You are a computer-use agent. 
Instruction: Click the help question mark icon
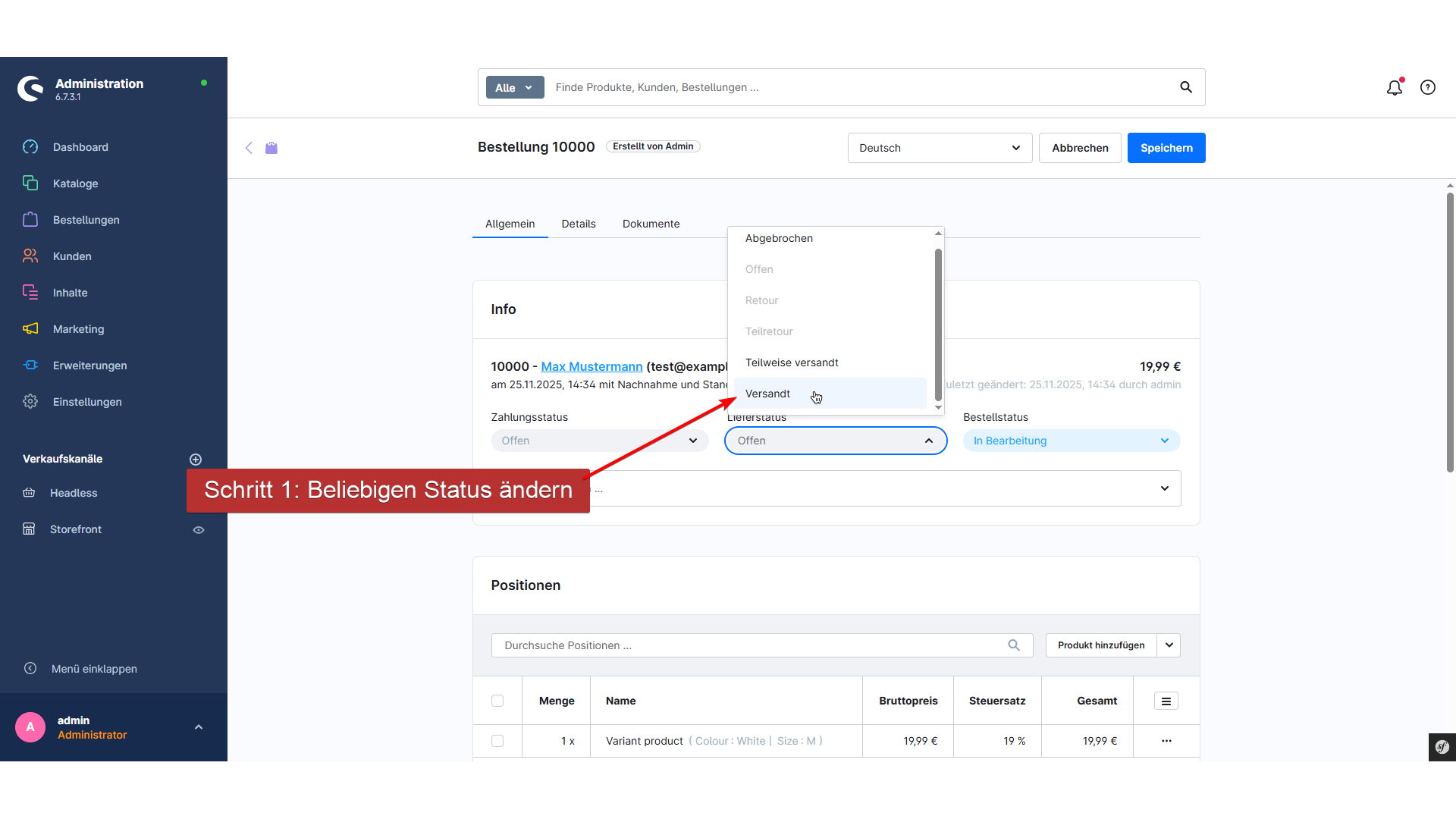[x=1428, y=88]
